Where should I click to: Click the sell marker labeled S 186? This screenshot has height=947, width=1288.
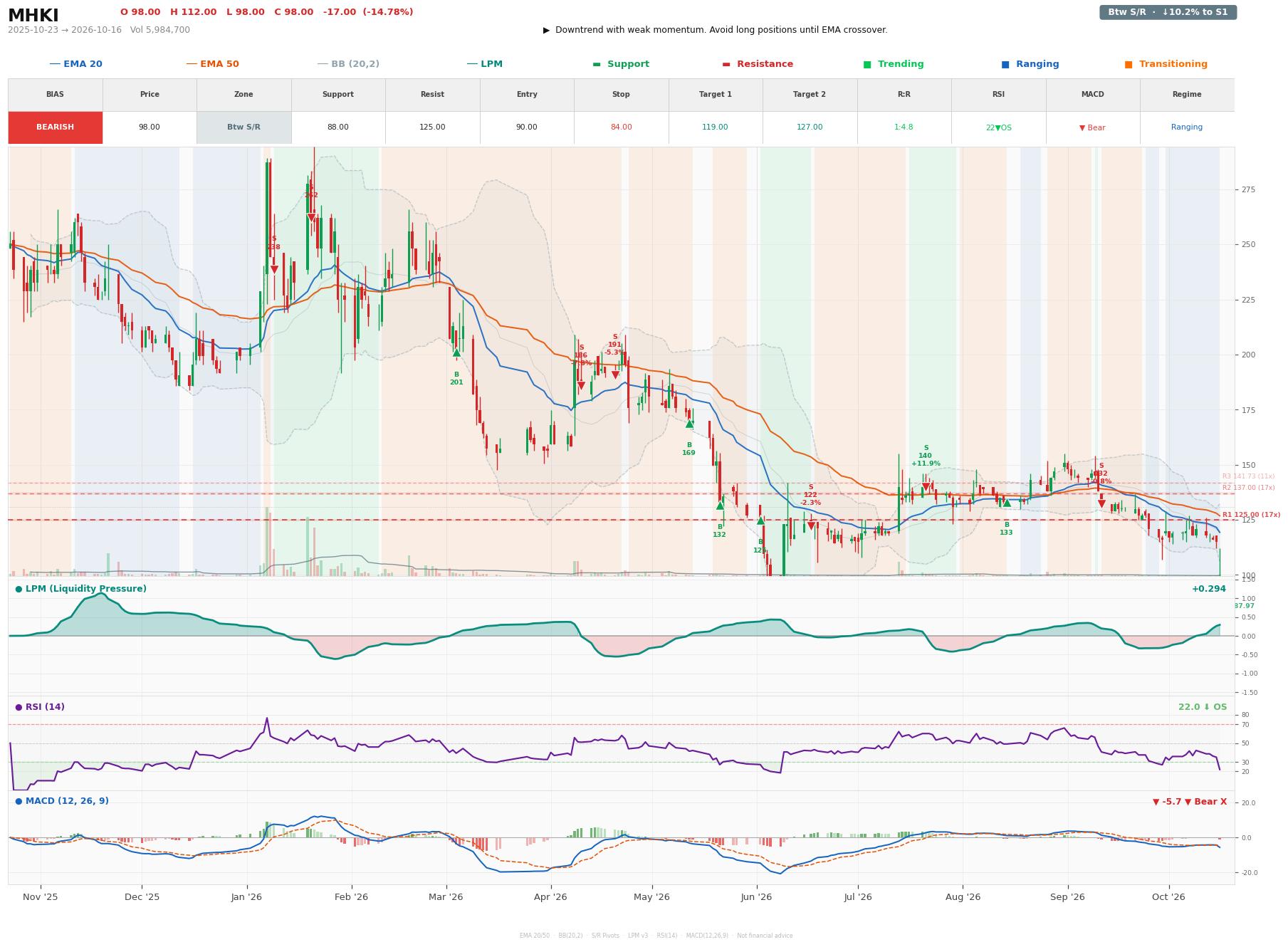pyautogui.click(x=581, y=385)
